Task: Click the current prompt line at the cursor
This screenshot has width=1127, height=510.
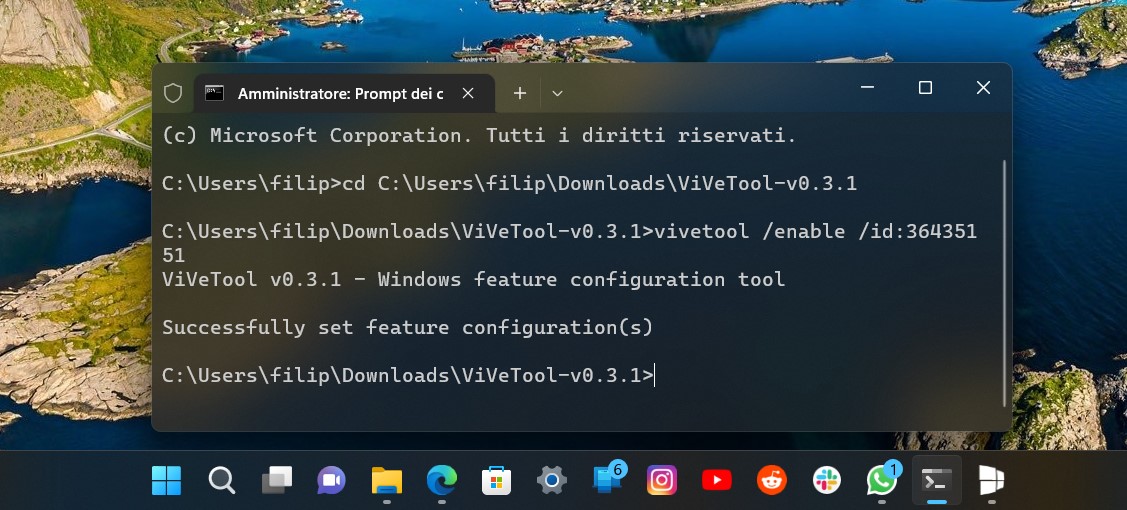Action: [408, 376]
